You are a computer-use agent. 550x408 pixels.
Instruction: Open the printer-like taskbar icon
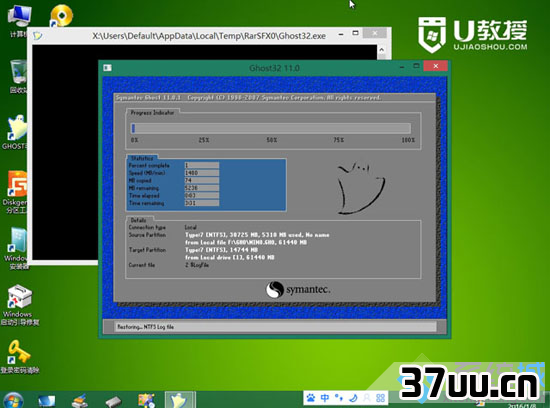point(80,401)
